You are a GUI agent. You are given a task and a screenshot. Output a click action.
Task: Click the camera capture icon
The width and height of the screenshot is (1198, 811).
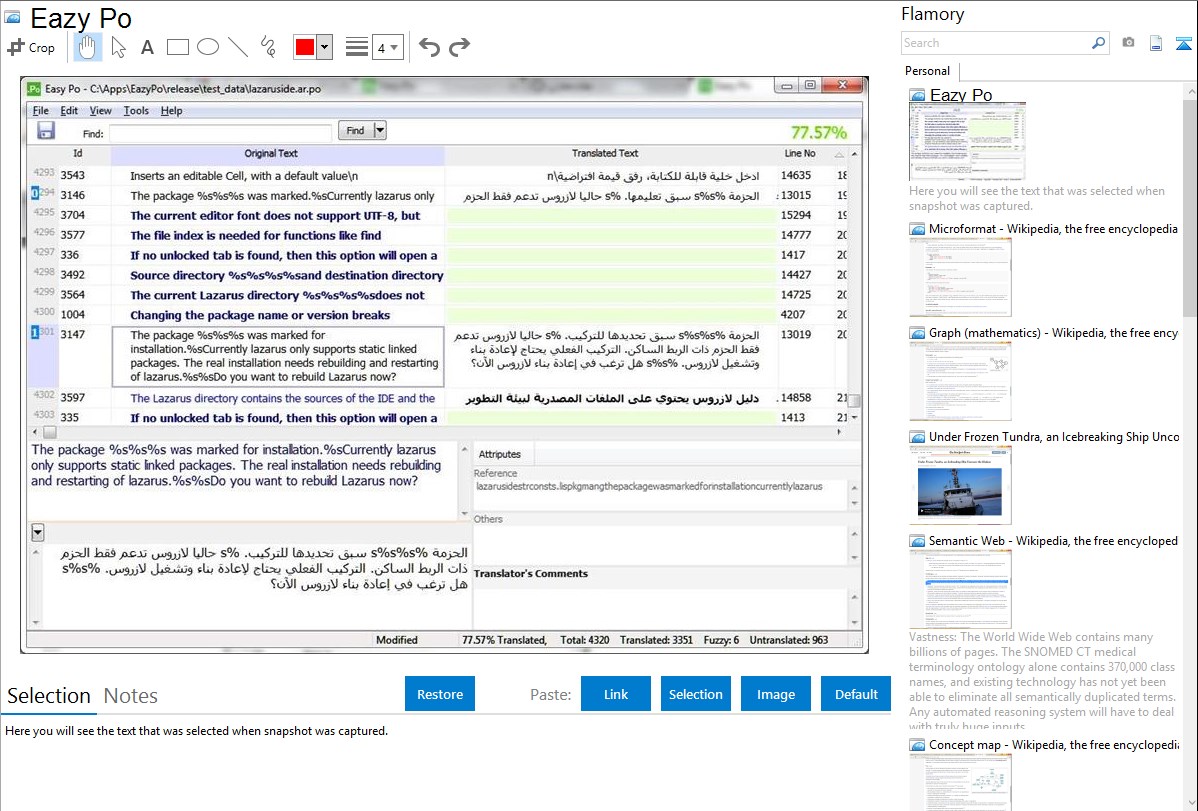pos(1128,43)
